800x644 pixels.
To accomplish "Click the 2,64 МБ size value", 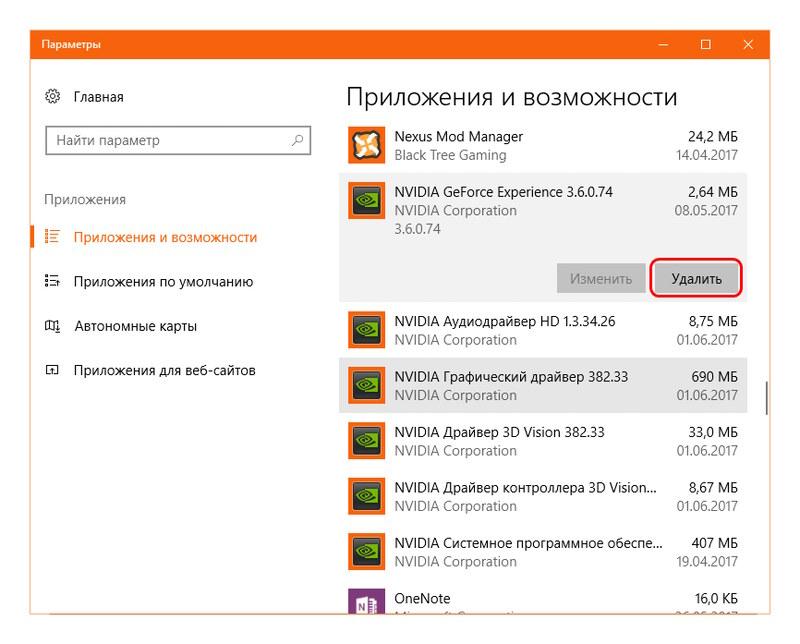I will pos(713,192).
